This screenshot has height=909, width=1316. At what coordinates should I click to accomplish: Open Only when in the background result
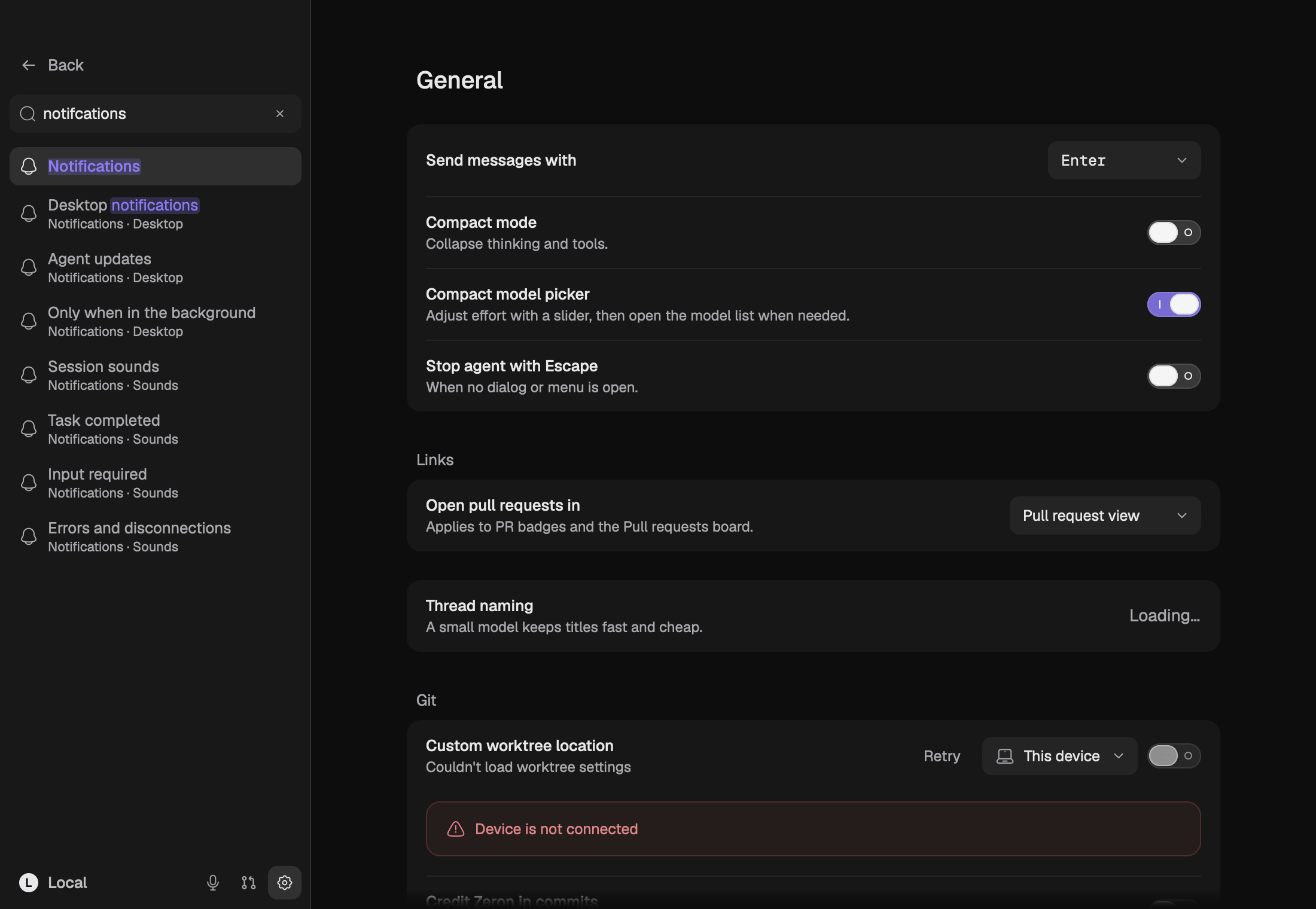156,321
